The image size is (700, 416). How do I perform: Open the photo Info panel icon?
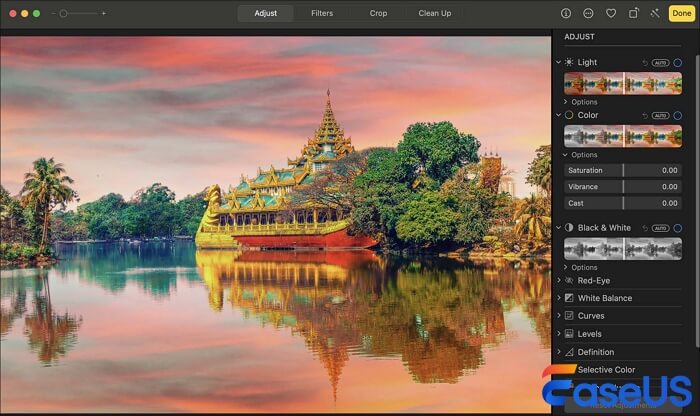coord(566,14)
